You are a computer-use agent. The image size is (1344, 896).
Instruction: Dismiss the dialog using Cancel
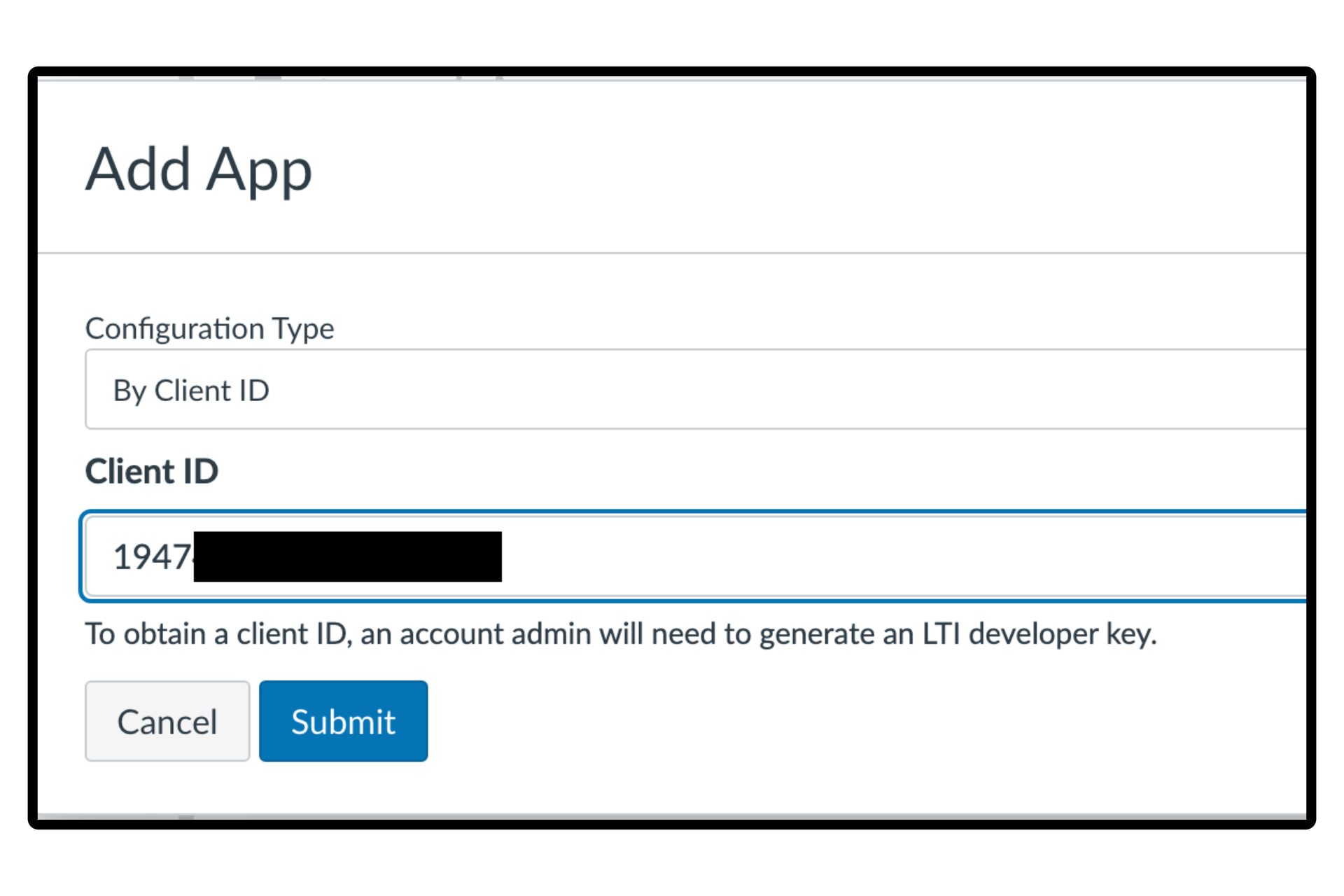pyautogui.click(x=167, y=720)
